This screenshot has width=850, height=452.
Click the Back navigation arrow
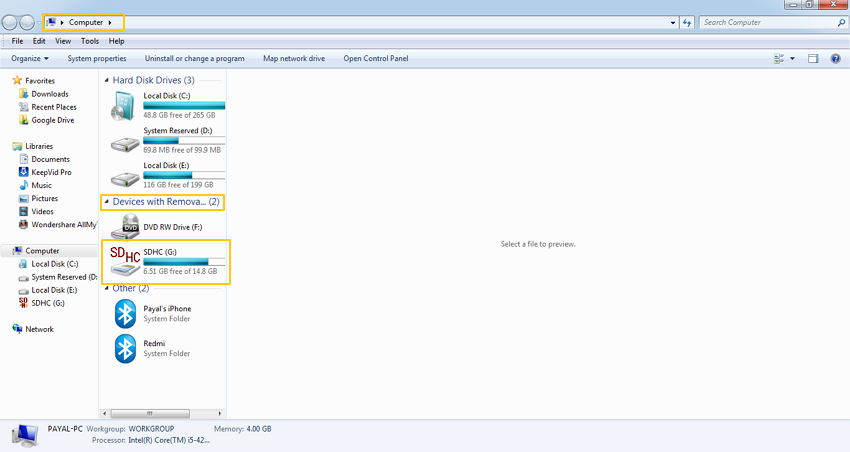coord(9,22)
